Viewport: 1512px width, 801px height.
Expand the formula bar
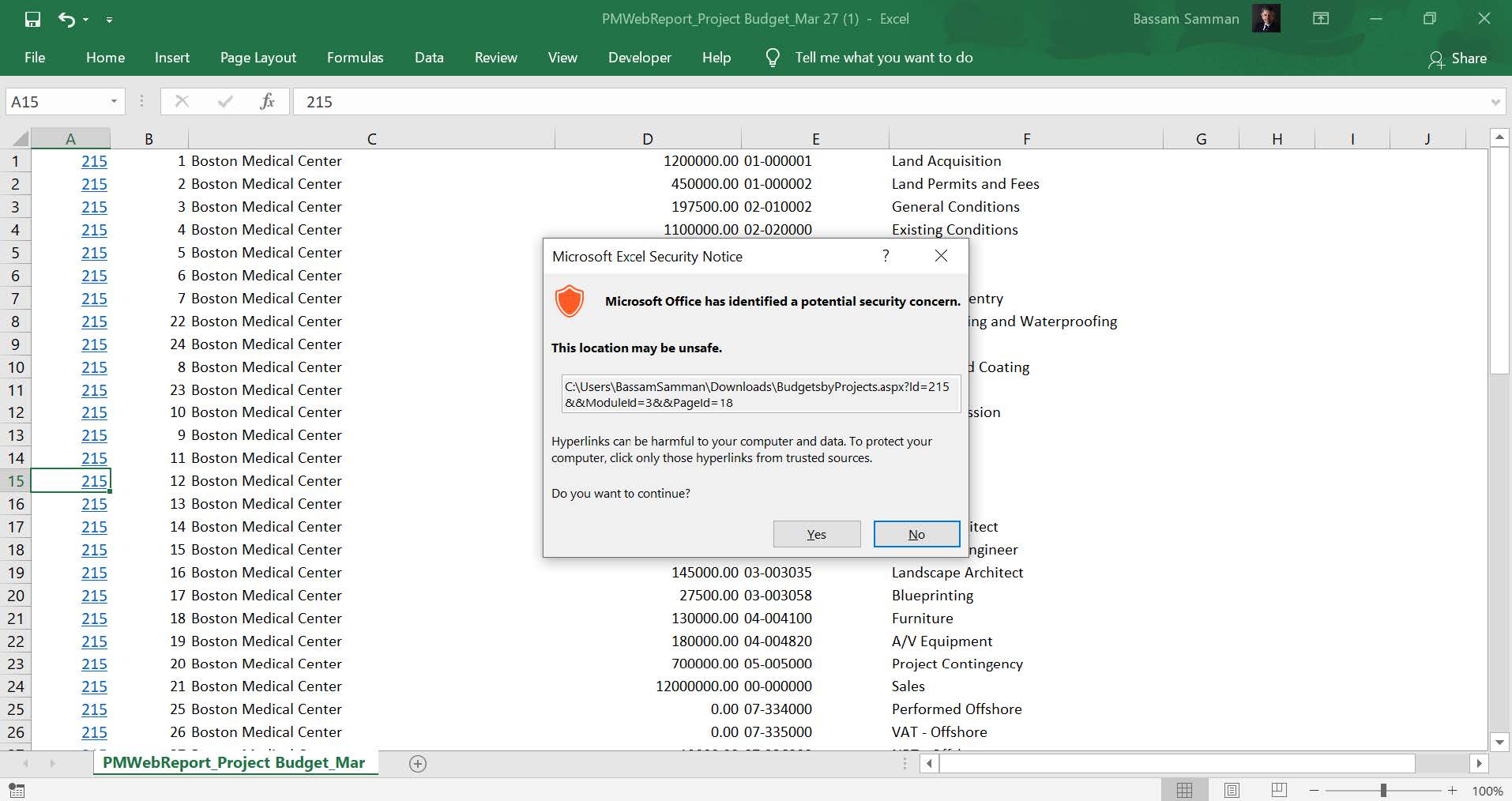point(1495,102)
